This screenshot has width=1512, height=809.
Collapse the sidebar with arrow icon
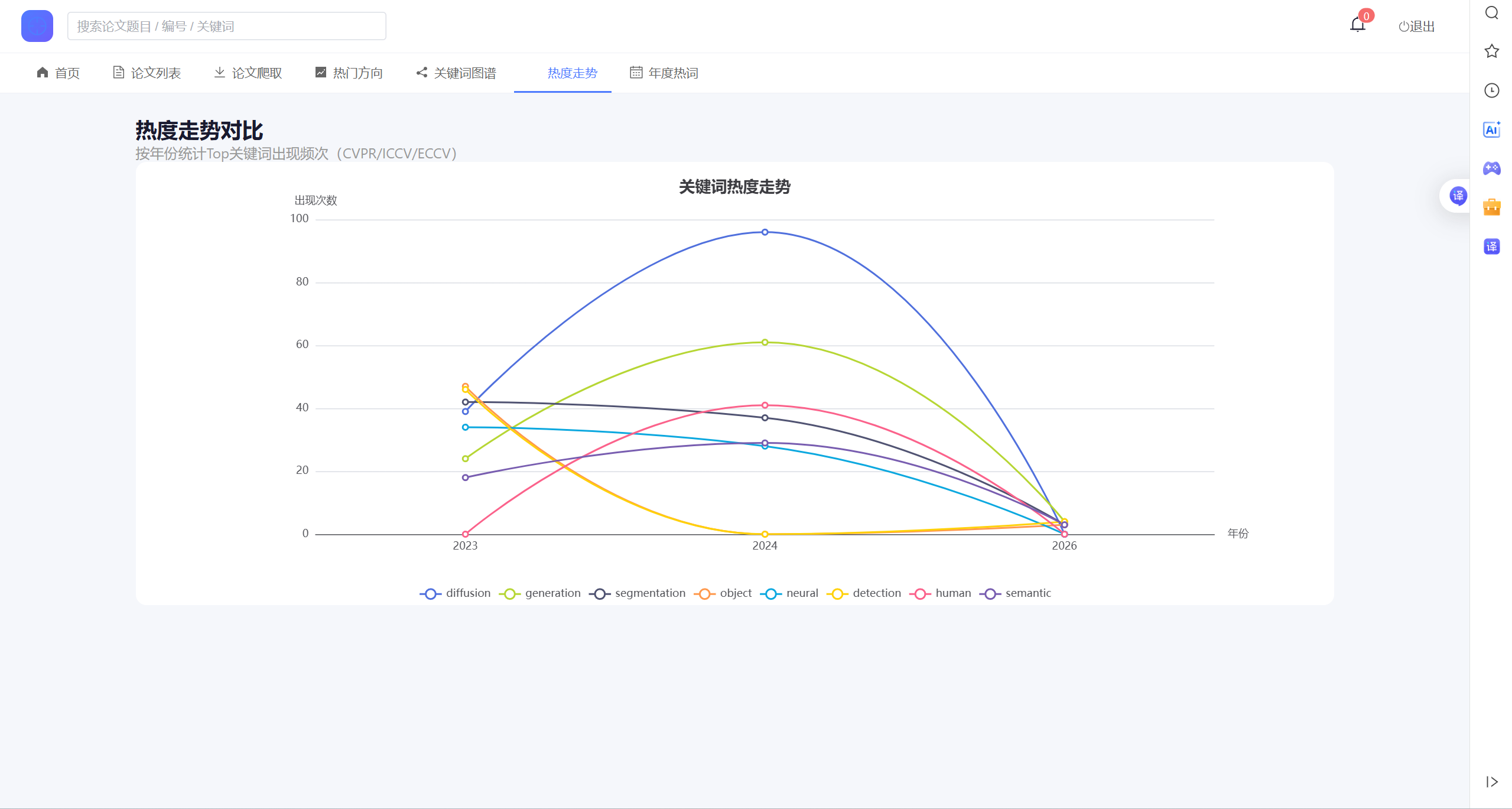tap(1492, 782)
